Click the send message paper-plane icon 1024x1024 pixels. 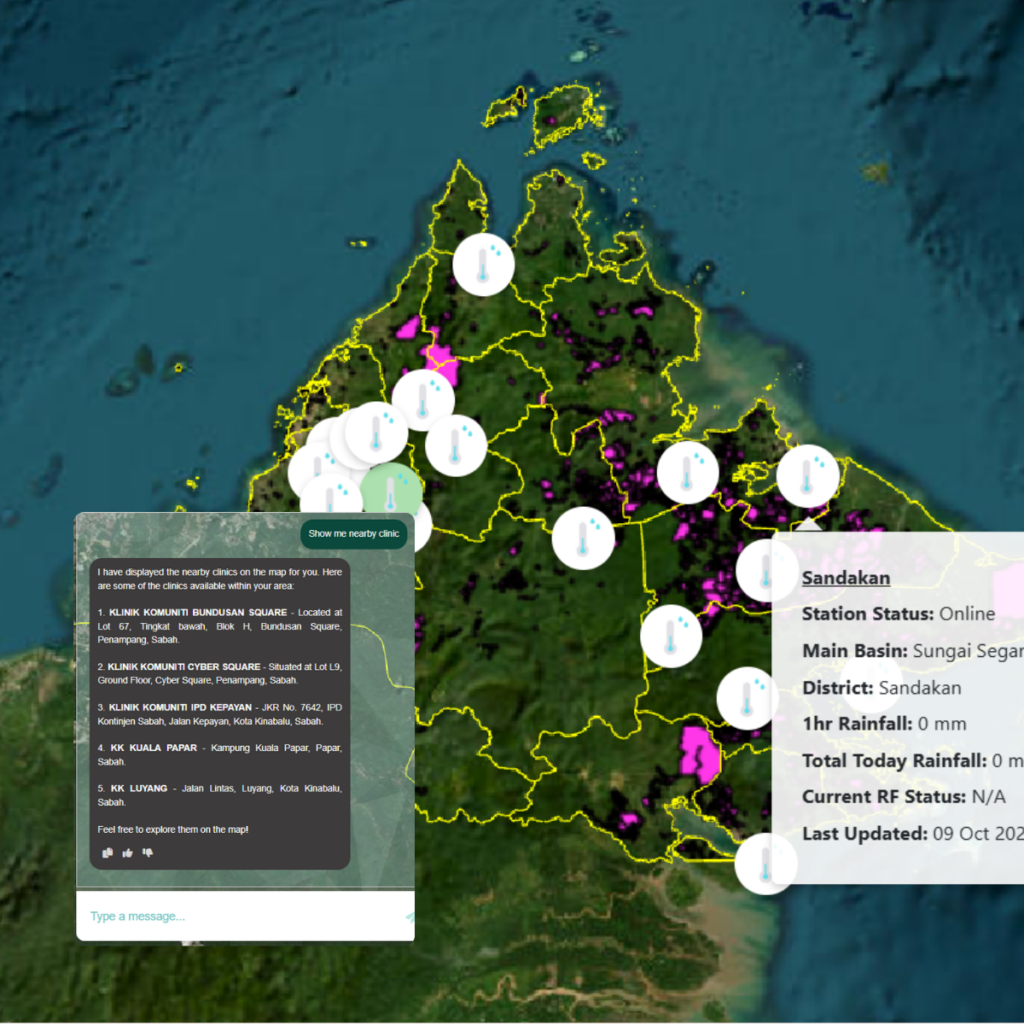click(409, 917)
